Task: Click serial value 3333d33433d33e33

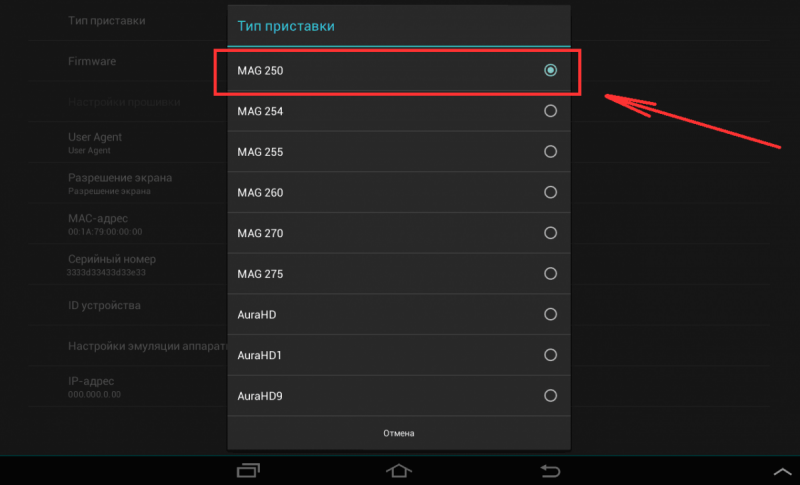Action: coord(106,272)
